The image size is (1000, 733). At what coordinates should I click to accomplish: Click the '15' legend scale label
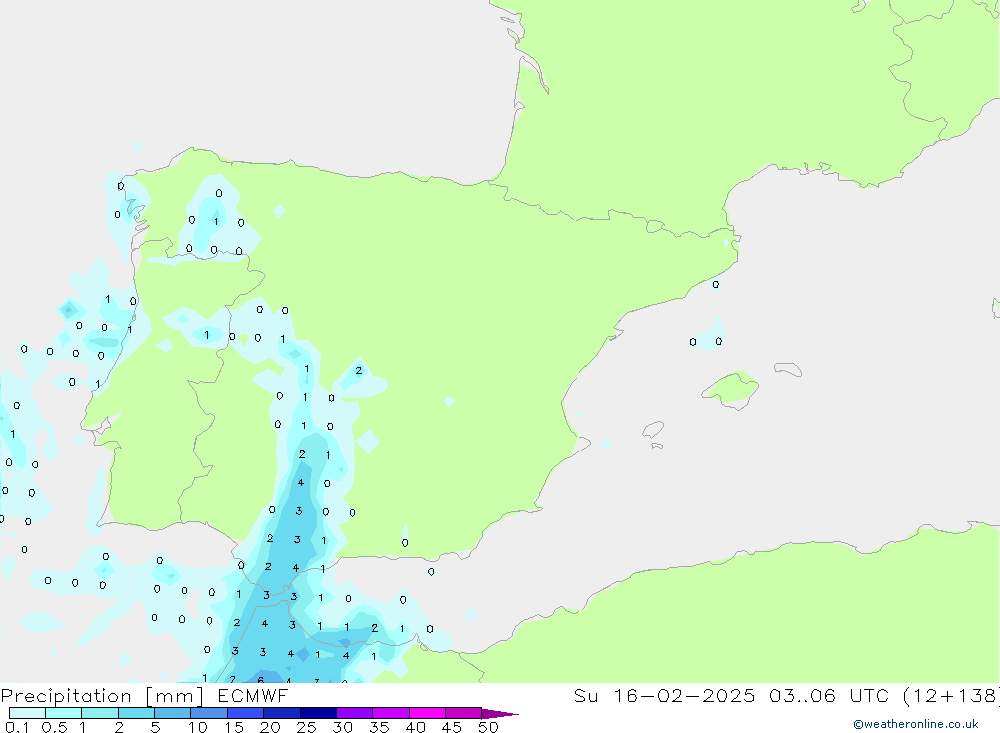click(234, 727)
